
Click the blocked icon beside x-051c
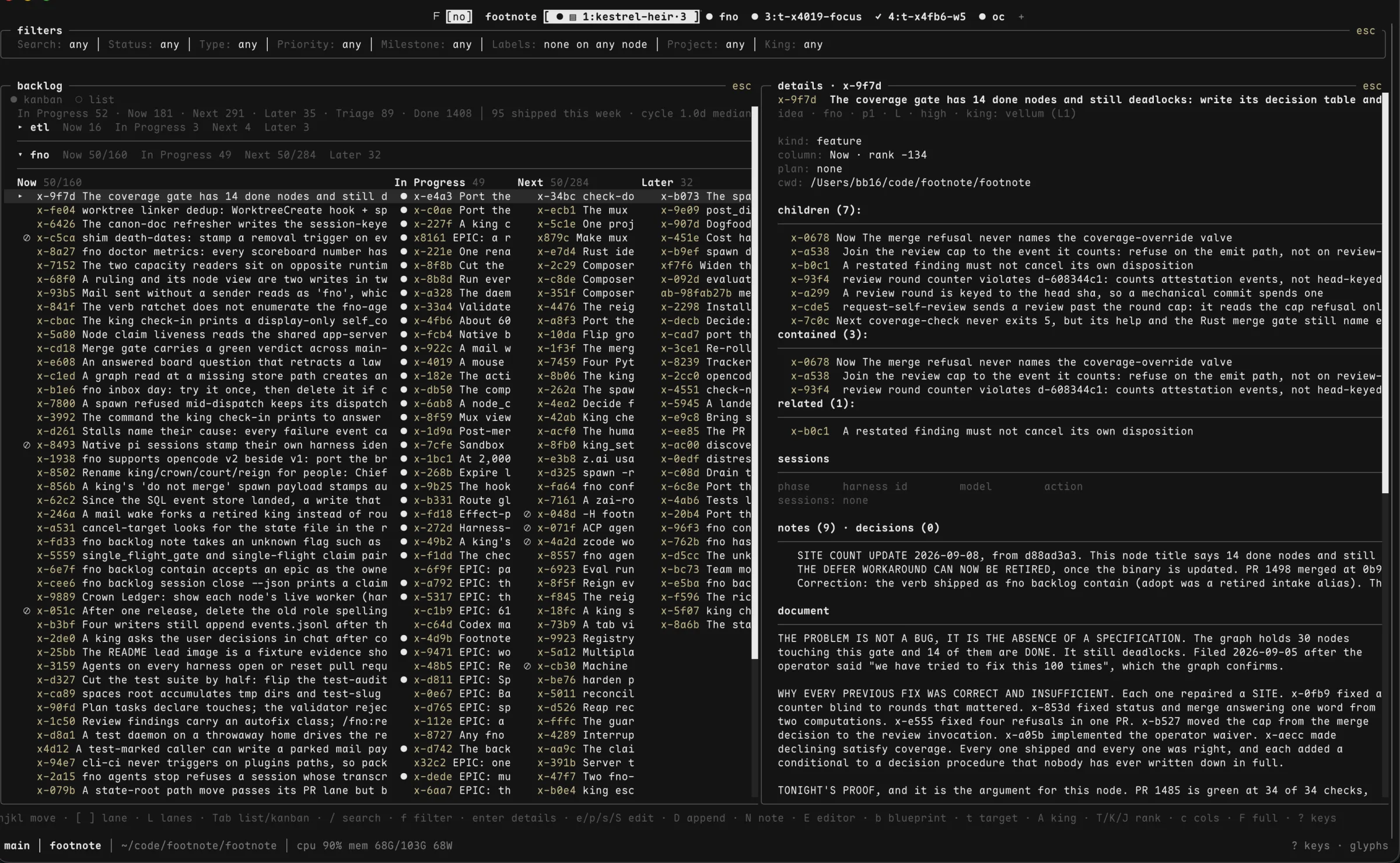(x=27, y=611)
